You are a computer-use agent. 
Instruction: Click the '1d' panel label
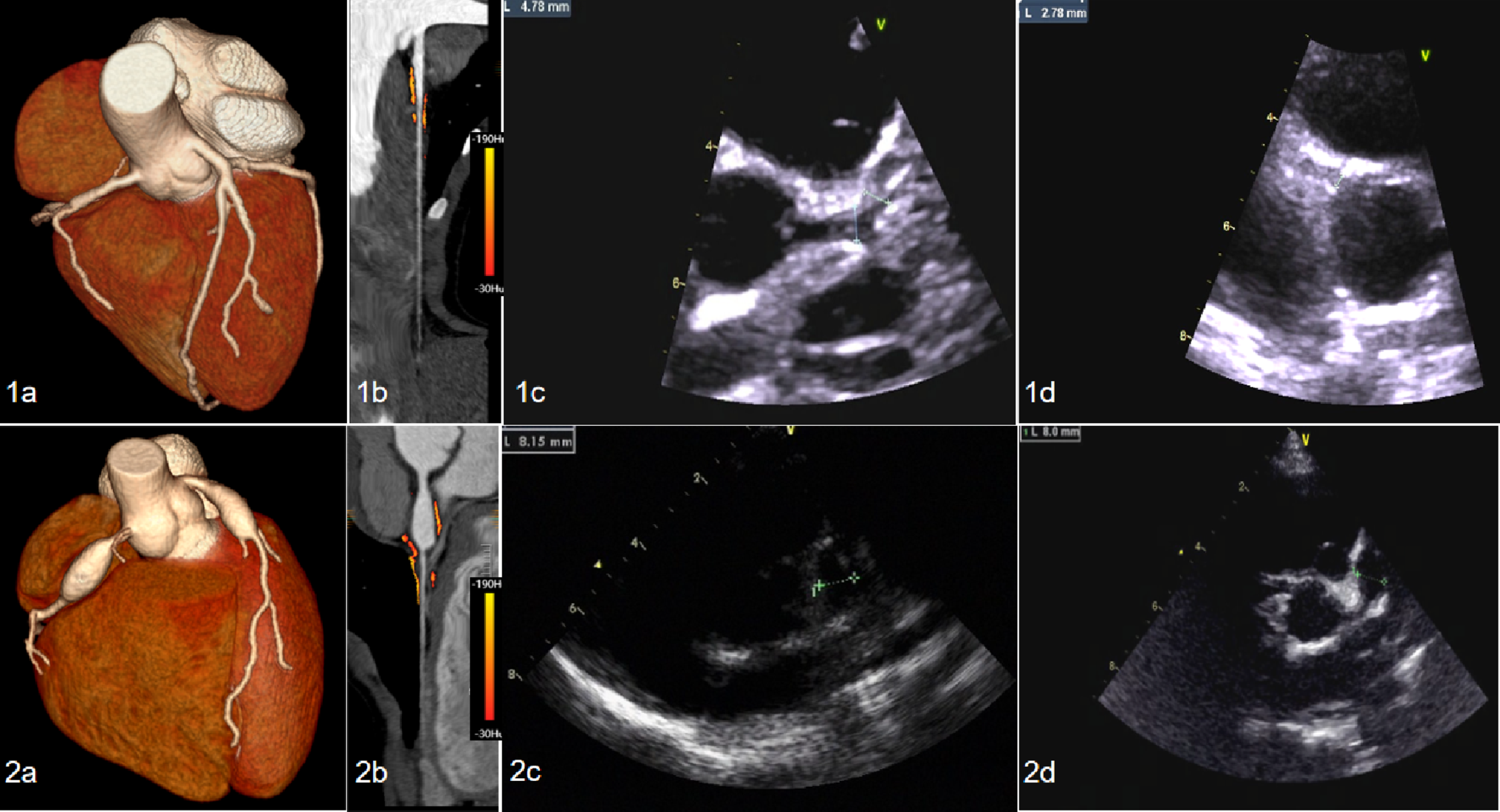point(1040,392)
